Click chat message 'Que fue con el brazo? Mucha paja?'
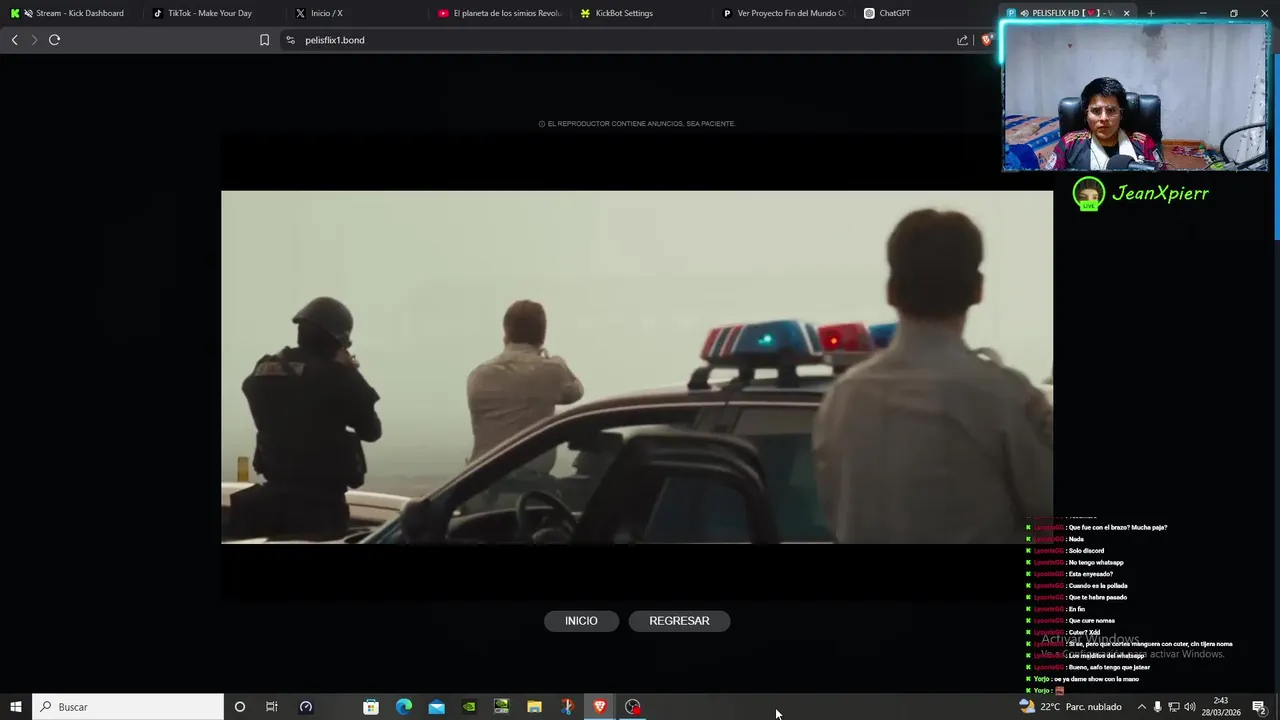This screenshot has height=720, width=1280. (1117, 527)
